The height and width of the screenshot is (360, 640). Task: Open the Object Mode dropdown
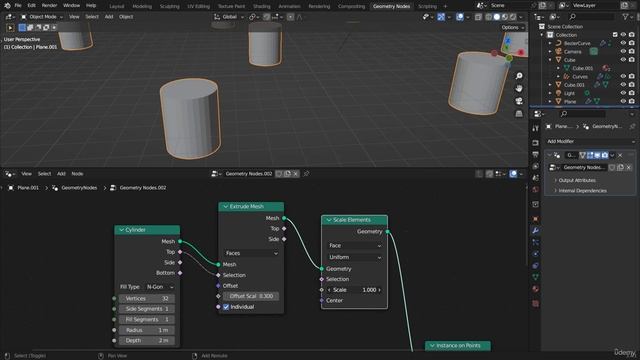42,17
